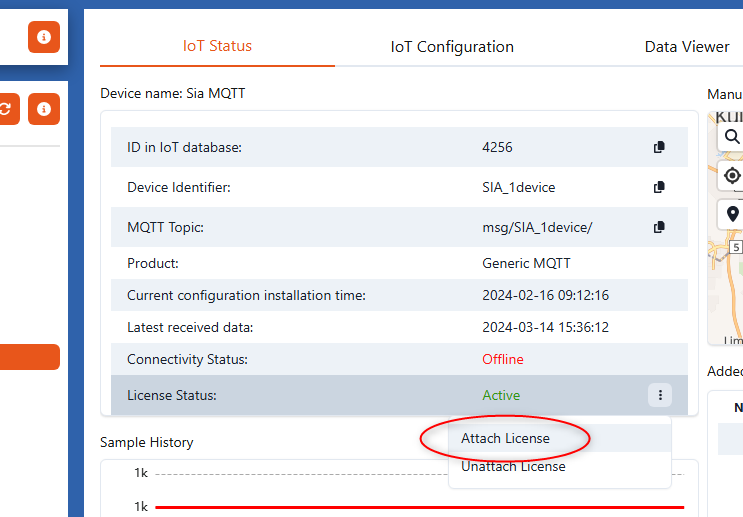Click the red Offline connectivity status
The width and height of the screenshot is (743, 517).
502,359
